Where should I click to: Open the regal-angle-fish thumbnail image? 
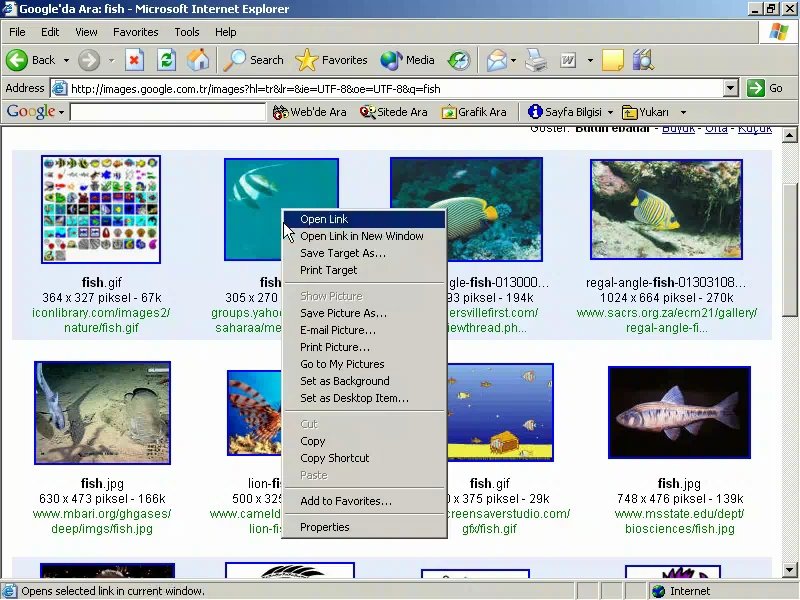pos(666,209)
